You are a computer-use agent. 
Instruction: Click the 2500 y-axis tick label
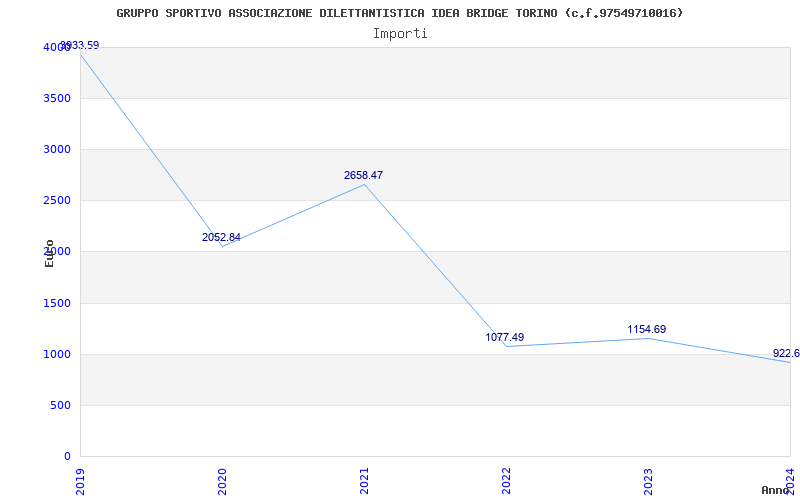coord(55,201)
